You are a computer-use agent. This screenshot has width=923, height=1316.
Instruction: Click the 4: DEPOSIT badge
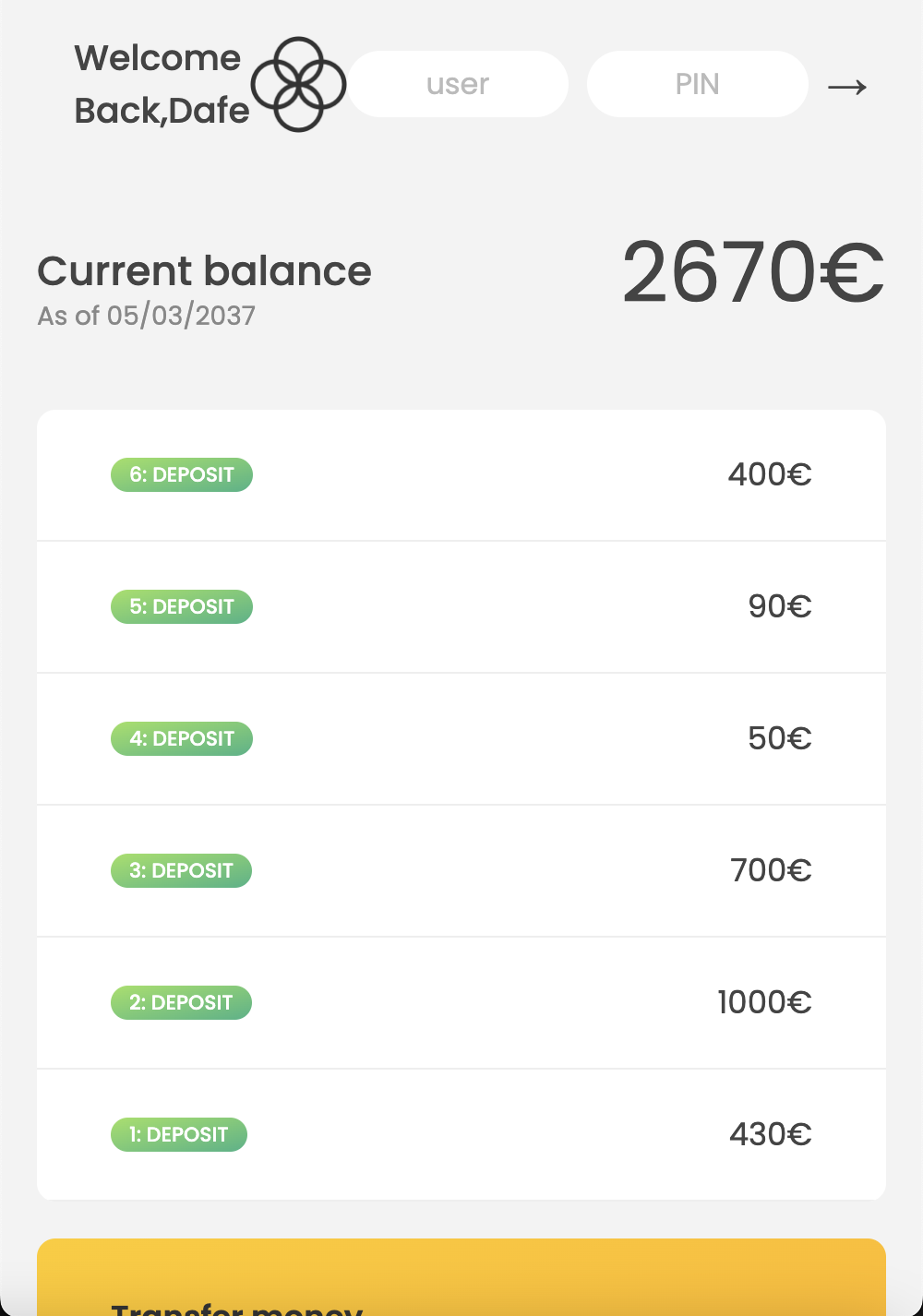182,739
